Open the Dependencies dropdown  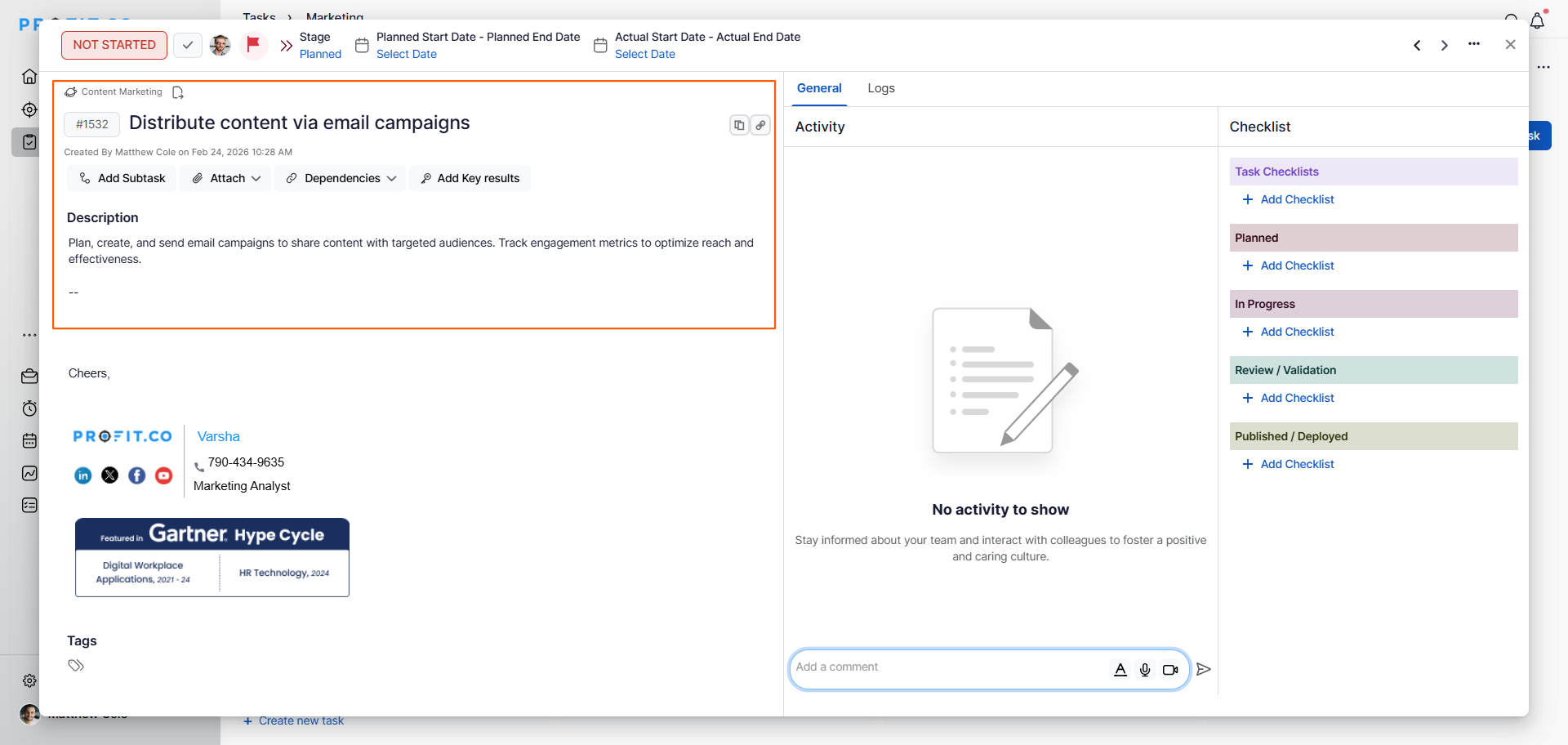click(341, 178)
